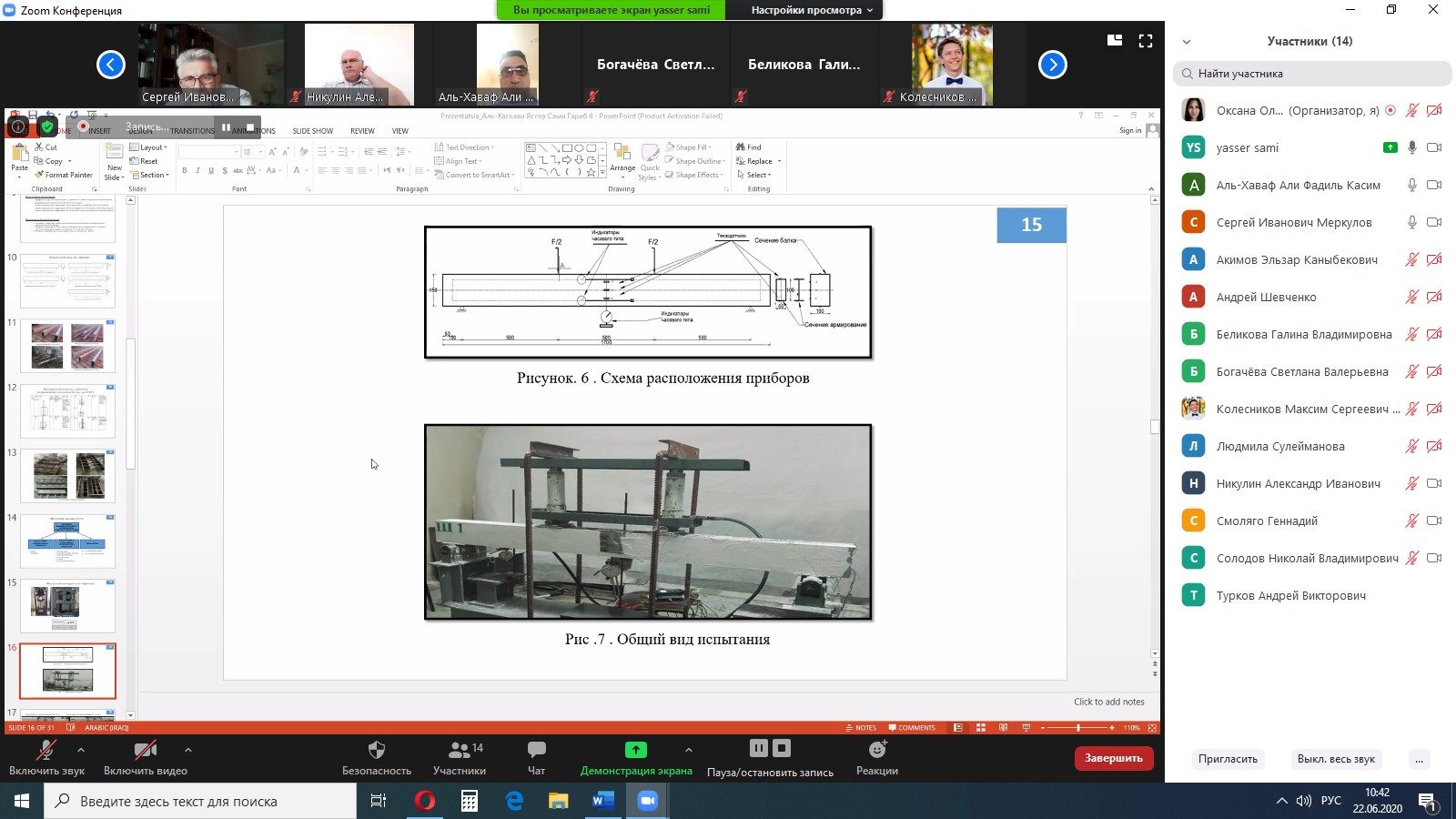Screen dimensions: 1456x819
Task: Open the Reactions smiley icon
Action: pyautogui.click(x=877, y=749)
